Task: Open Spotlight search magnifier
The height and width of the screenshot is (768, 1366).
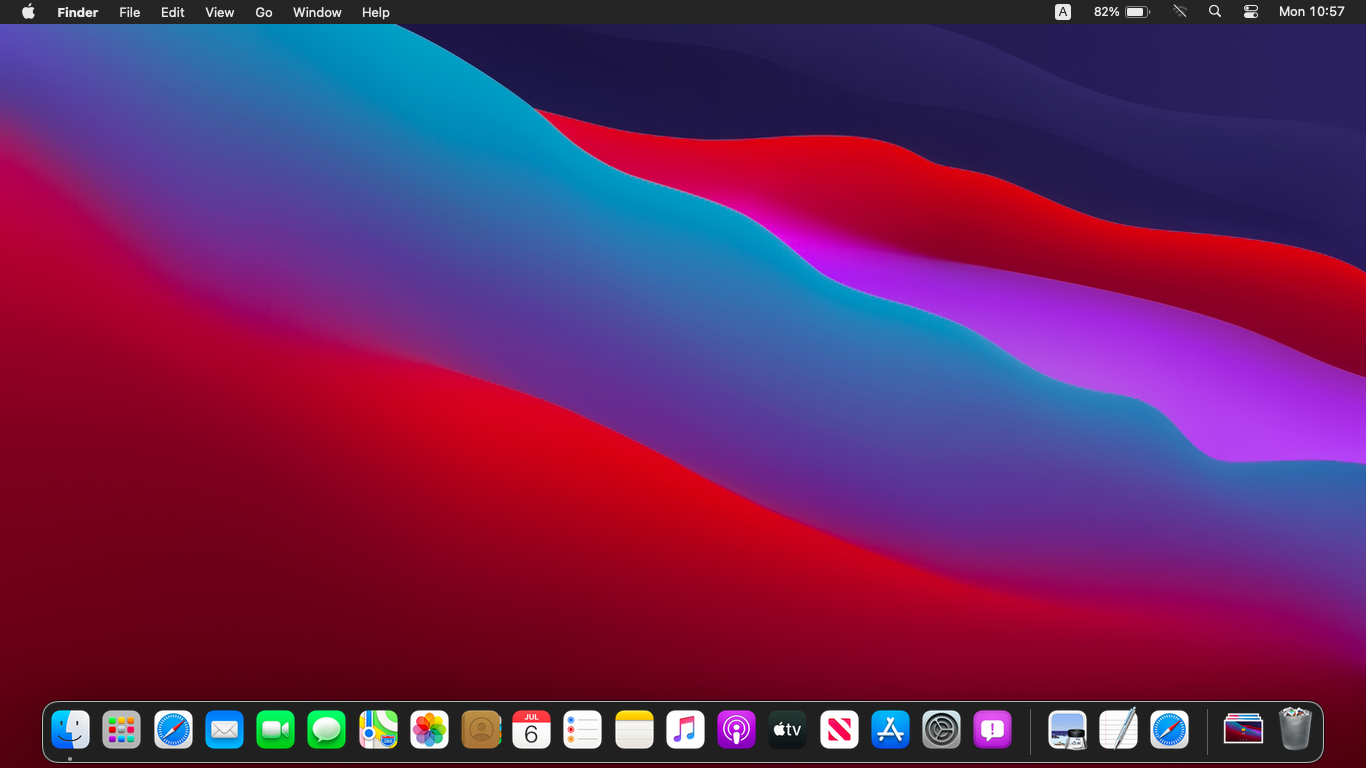Action: [x=1215, y=12]
